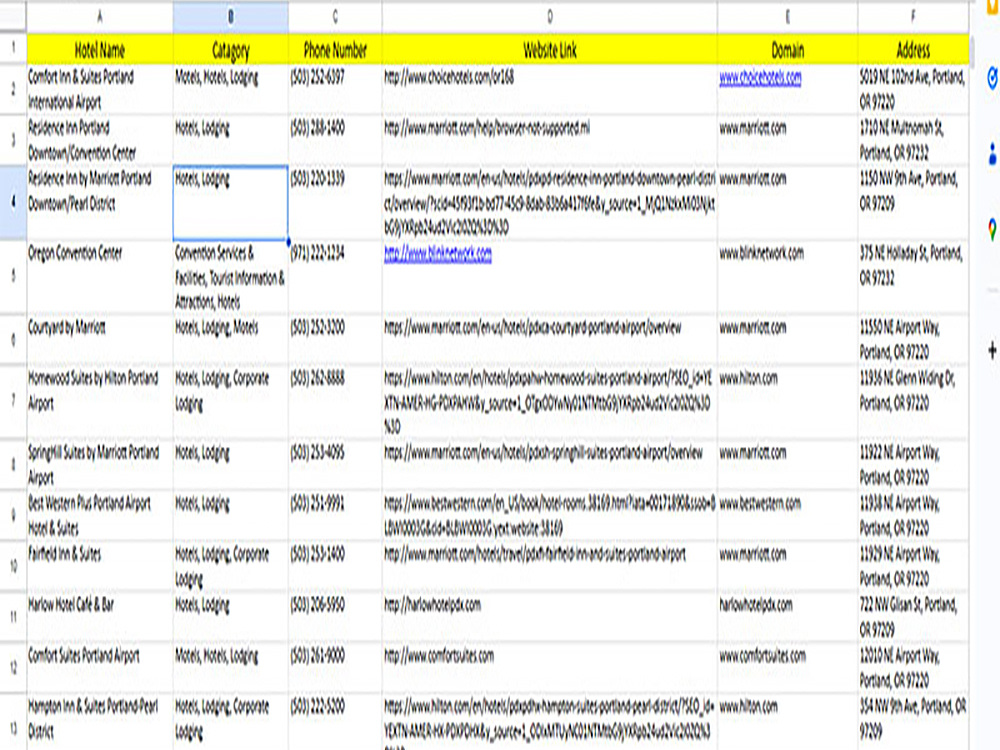1000x750 pixels.
Task: Click the http://www.comfortsuites.com website cell
Action: [550, 667]
